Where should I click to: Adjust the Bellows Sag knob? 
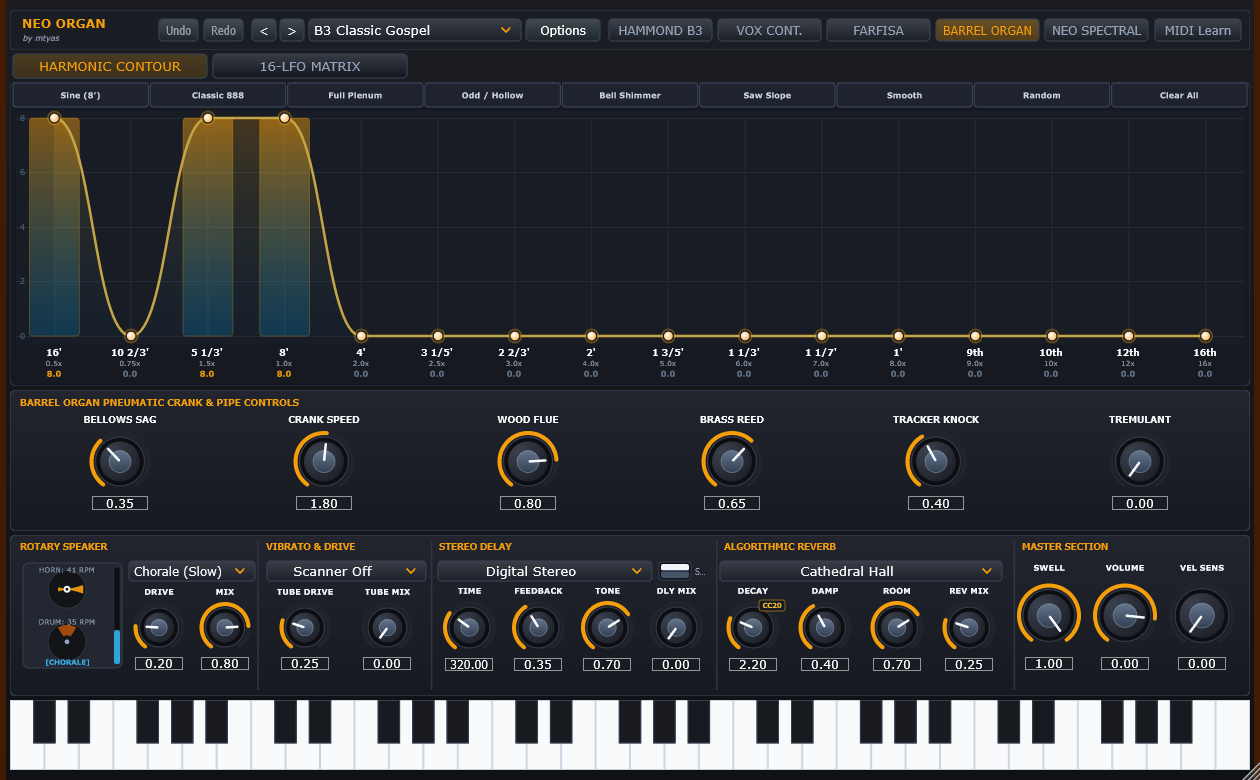120,462
